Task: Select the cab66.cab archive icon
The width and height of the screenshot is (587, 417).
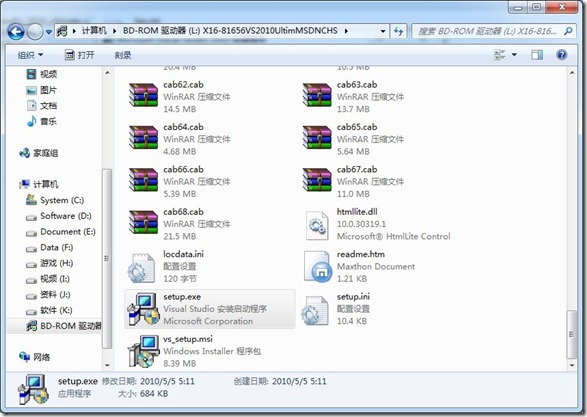Action: pyautogui.click(x=143, y=180)
